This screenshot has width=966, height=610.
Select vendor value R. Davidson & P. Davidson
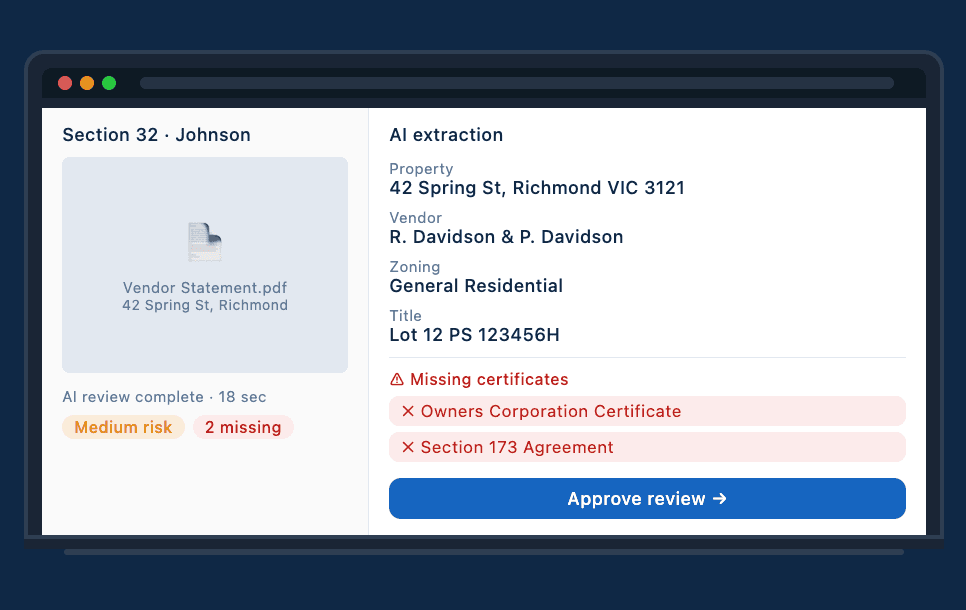click(506, 237)
